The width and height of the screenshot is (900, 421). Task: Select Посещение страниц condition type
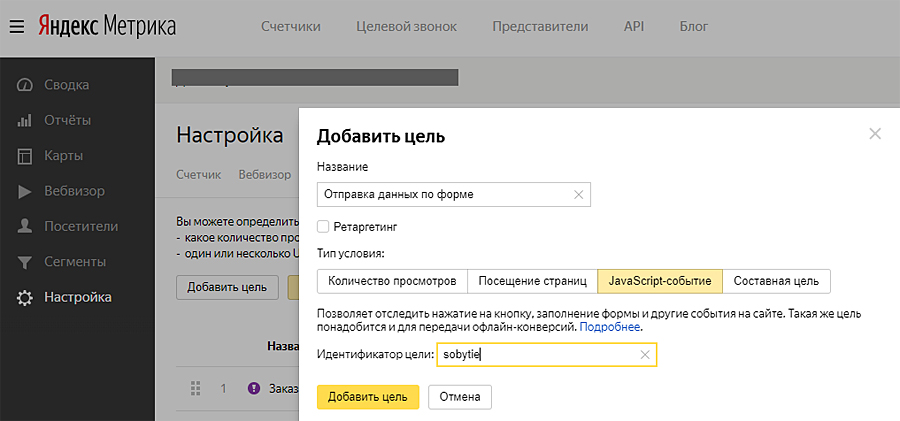532,281
